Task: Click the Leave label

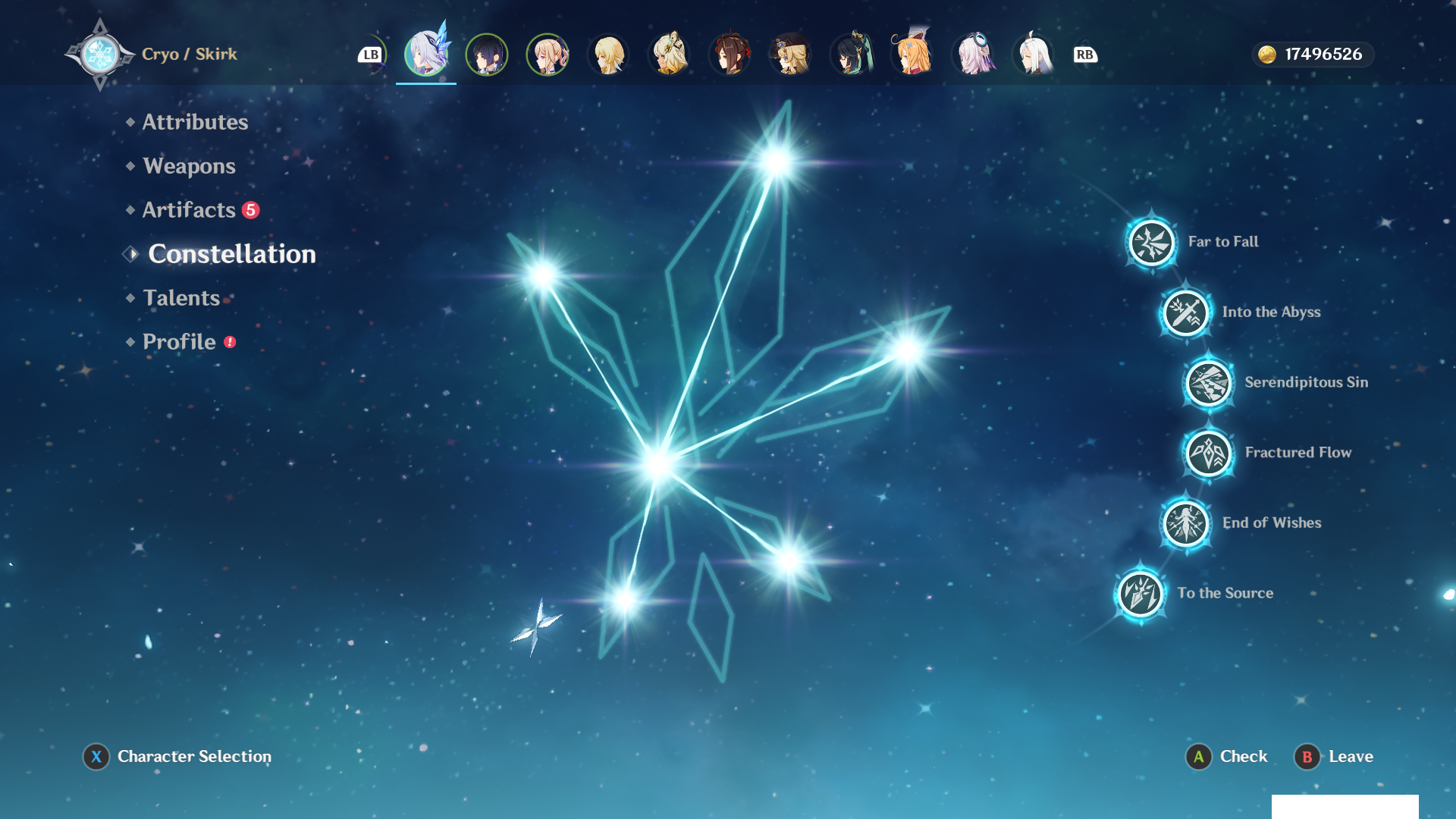Action: [x=1351, y=757]
